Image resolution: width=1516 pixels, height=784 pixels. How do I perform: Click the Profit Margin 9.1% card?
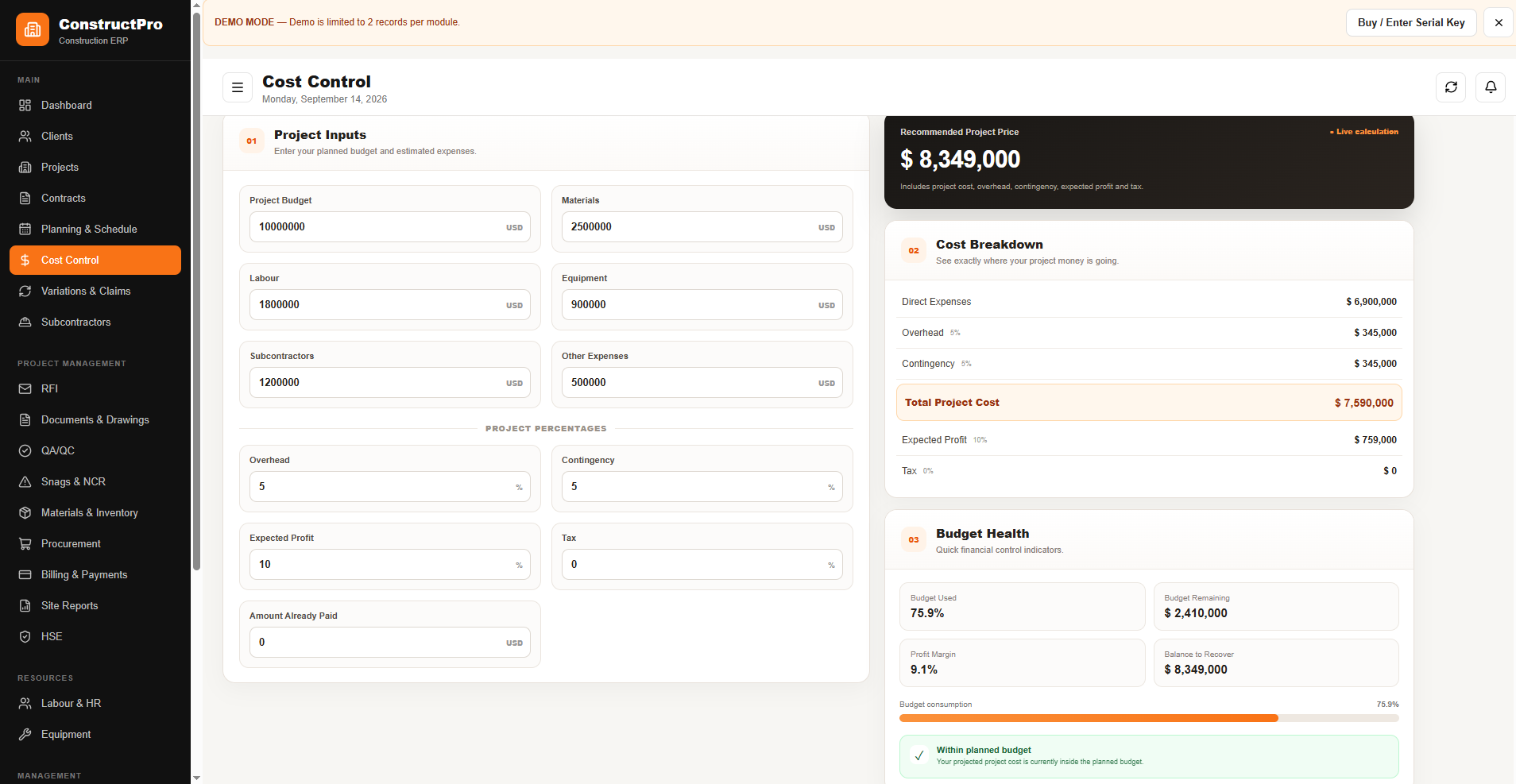point(1023,663)
